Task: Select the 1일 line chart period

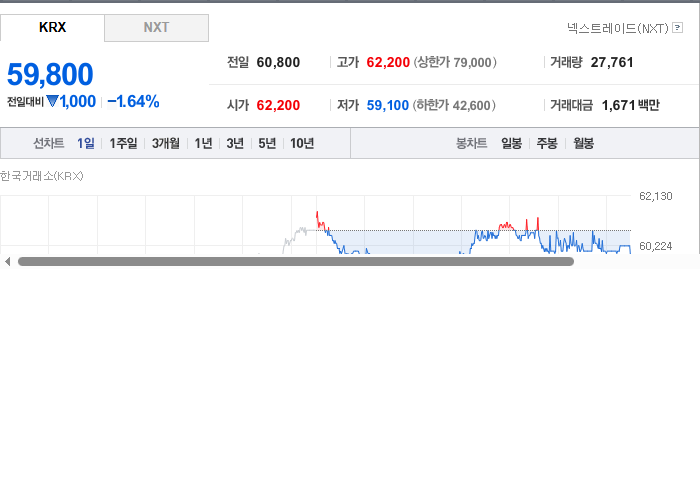Action: tap(86, 143)
